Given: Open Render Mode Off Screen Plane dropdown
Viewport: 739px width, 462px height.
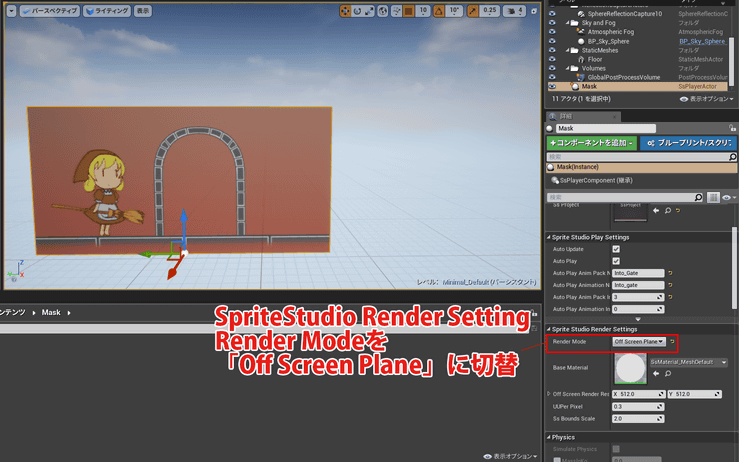Looking at the screenshot, I should pos(639,341).
